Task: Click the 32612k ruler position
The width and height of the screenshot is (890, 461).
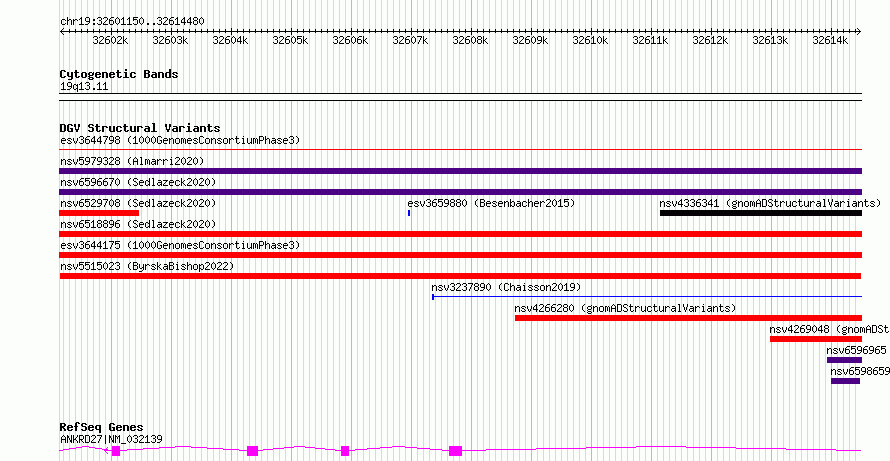Action: pyautogui.click(x=711, y=40)
